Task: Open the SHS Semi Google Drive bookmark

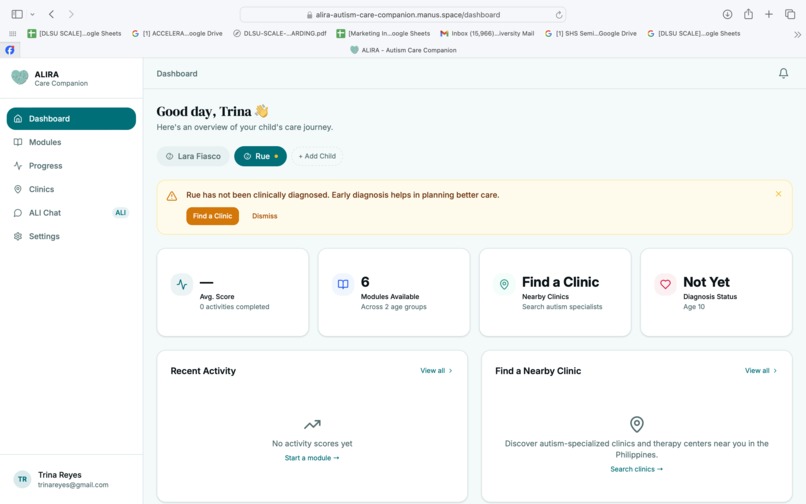Action: (591, 33)
